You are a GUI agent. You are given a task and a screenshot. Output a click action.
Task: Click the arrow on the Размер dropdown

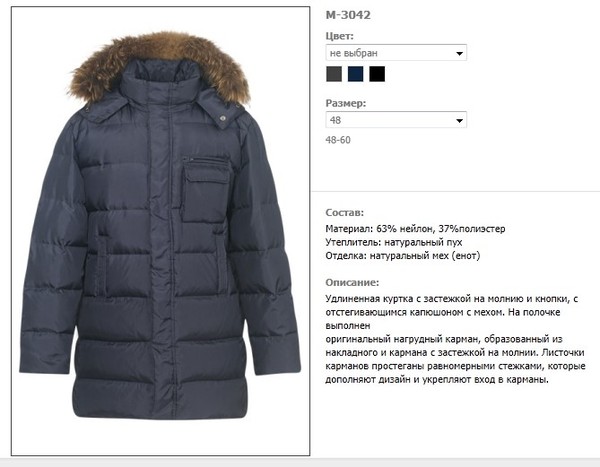[x=460, y=121]
